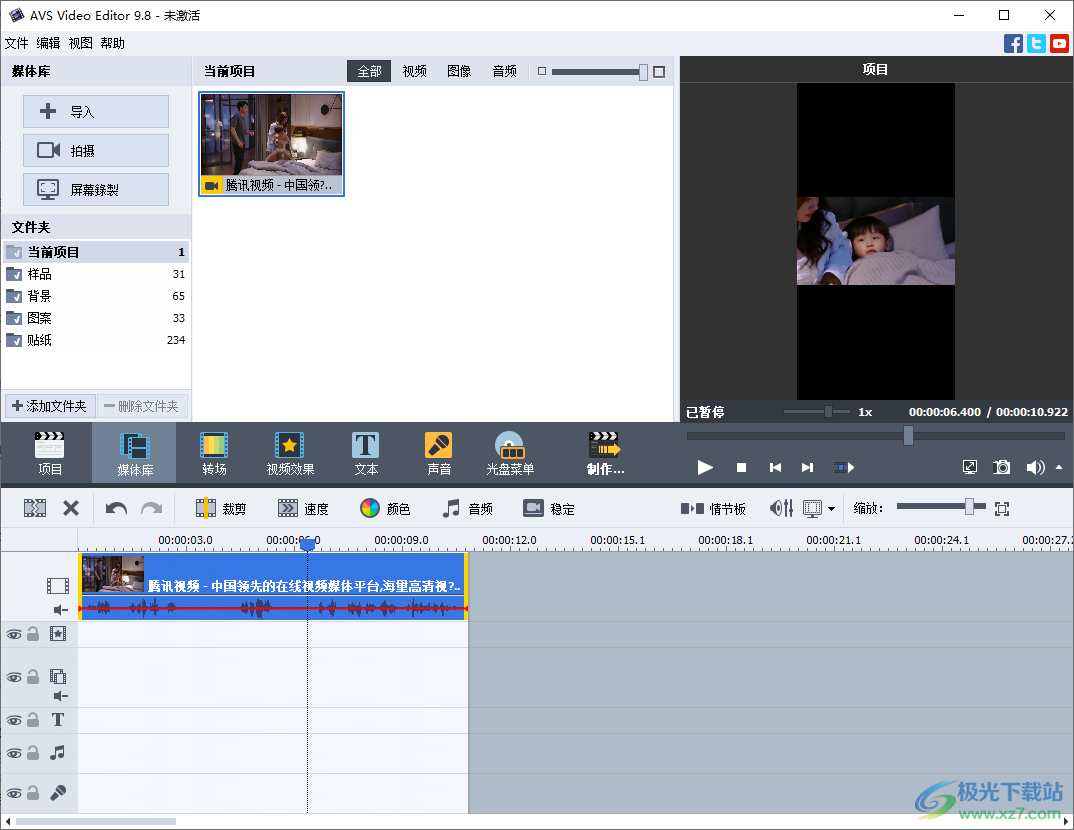Toggle visibility of the text track
This screenshot has width=1074, height=830.
click(x=14, y=720)
